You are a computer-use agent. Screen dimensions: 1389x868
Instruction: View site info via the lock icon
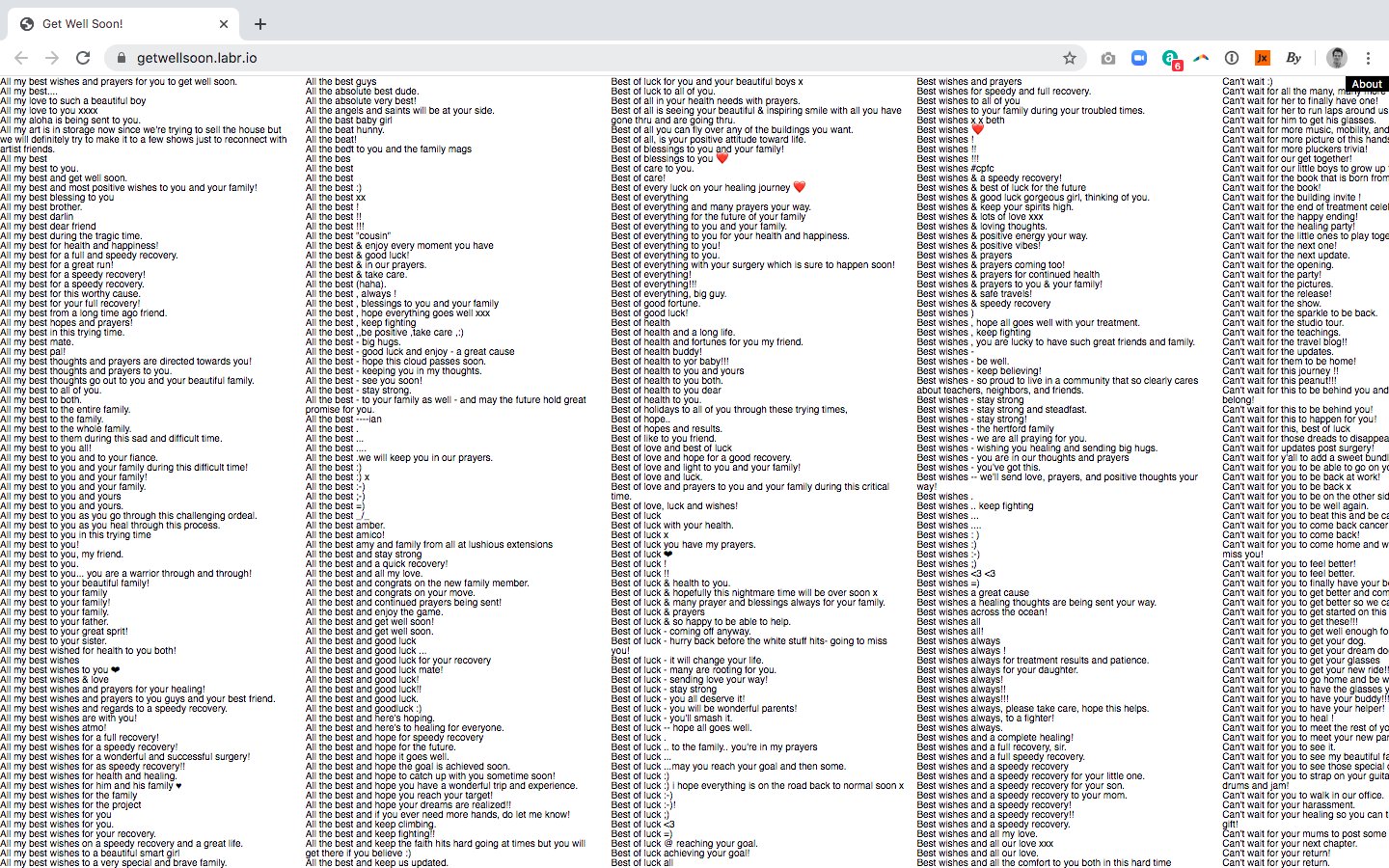(x=122, y=58)
